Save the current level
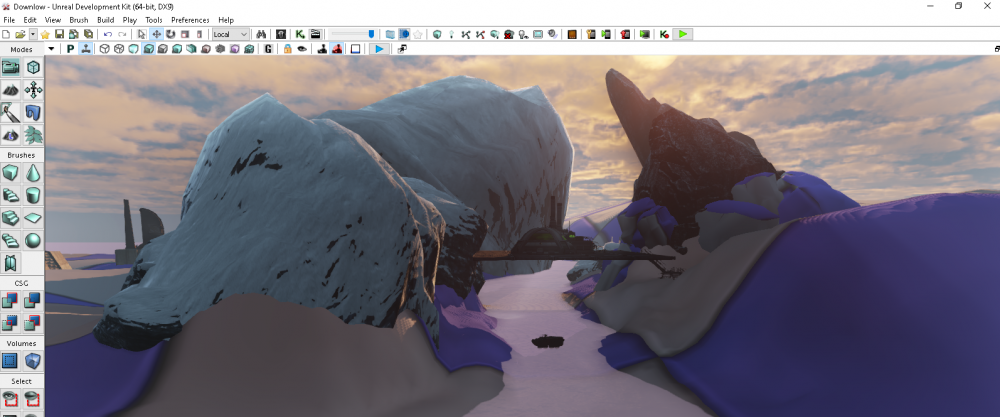The height and width of the screenshot is (417, 1000). coord(59,34)
